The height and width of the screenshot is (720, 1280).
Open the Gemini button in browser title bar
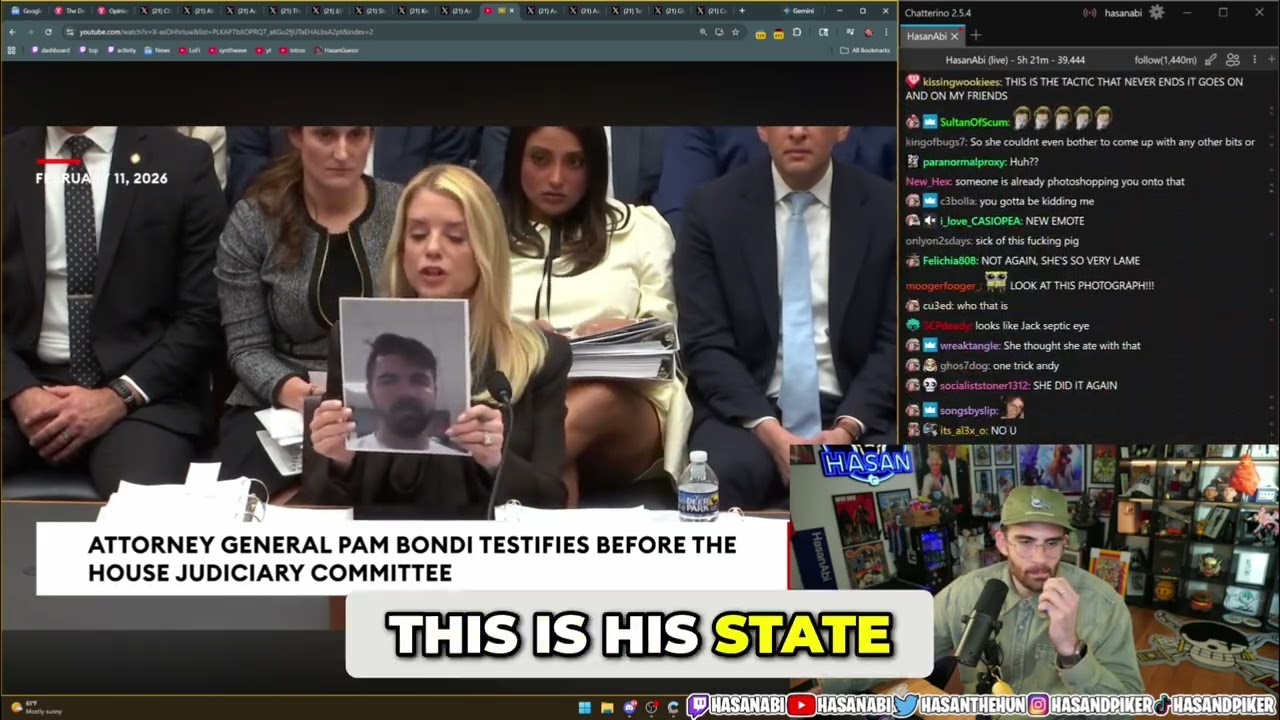pos(799,10)
